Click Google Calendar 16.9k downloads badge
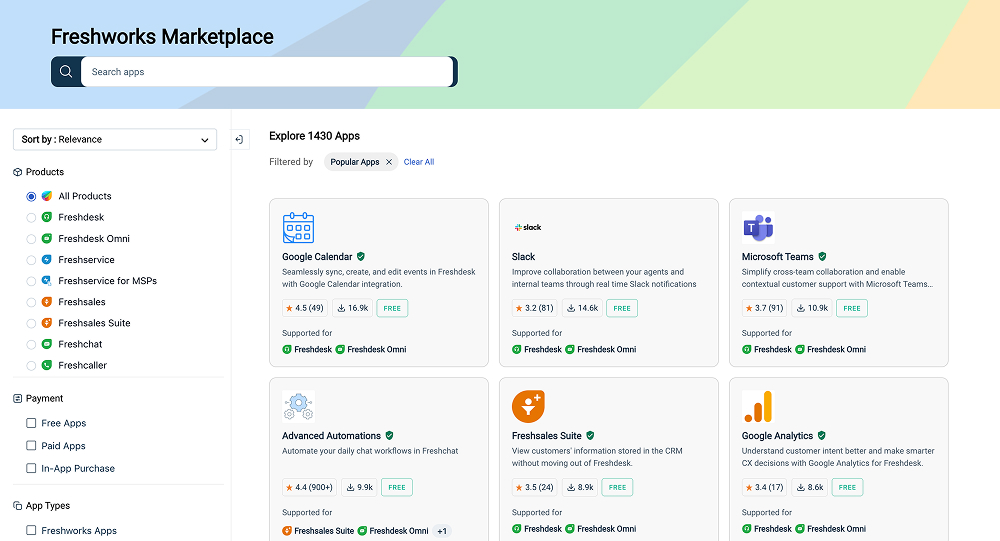The width and height of the screenshot is (1000, 541). click(x=353, y=308)
